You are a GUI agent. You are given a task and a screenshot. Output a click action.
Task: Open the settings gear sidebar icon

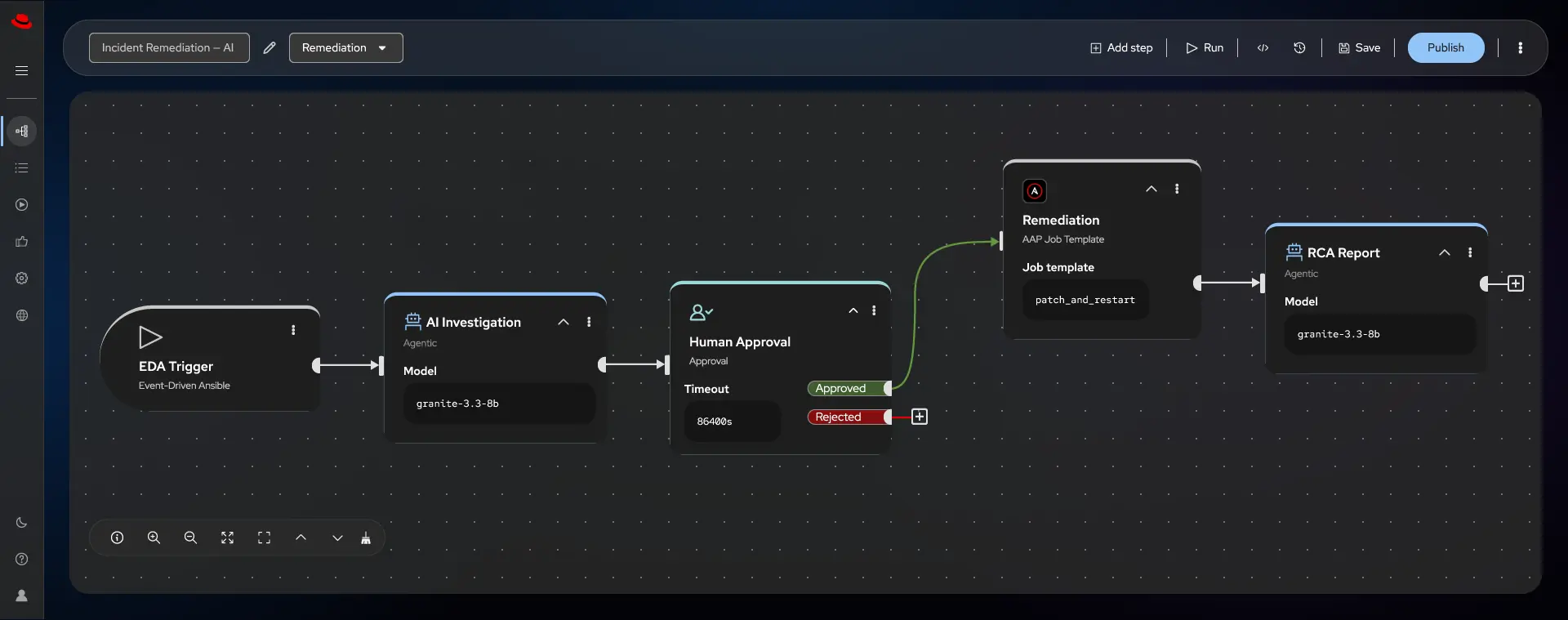[22, 278]
